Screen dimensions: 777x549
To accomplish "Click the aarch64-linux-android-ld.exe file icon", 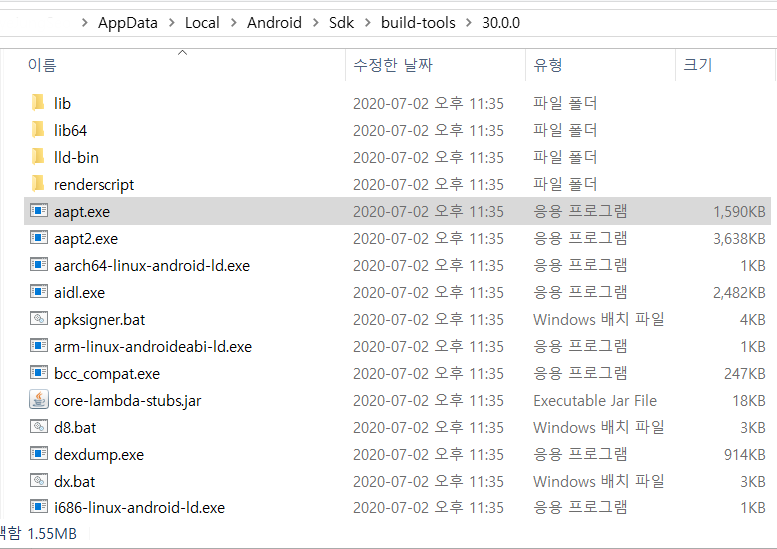I will [39, 265].
